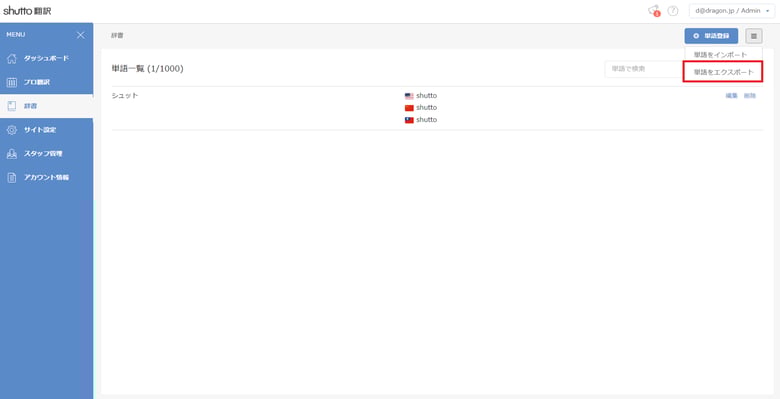Open スタッフ管理 people icon
This screenshot has width=780, height=399.
(x=12, y=154)
